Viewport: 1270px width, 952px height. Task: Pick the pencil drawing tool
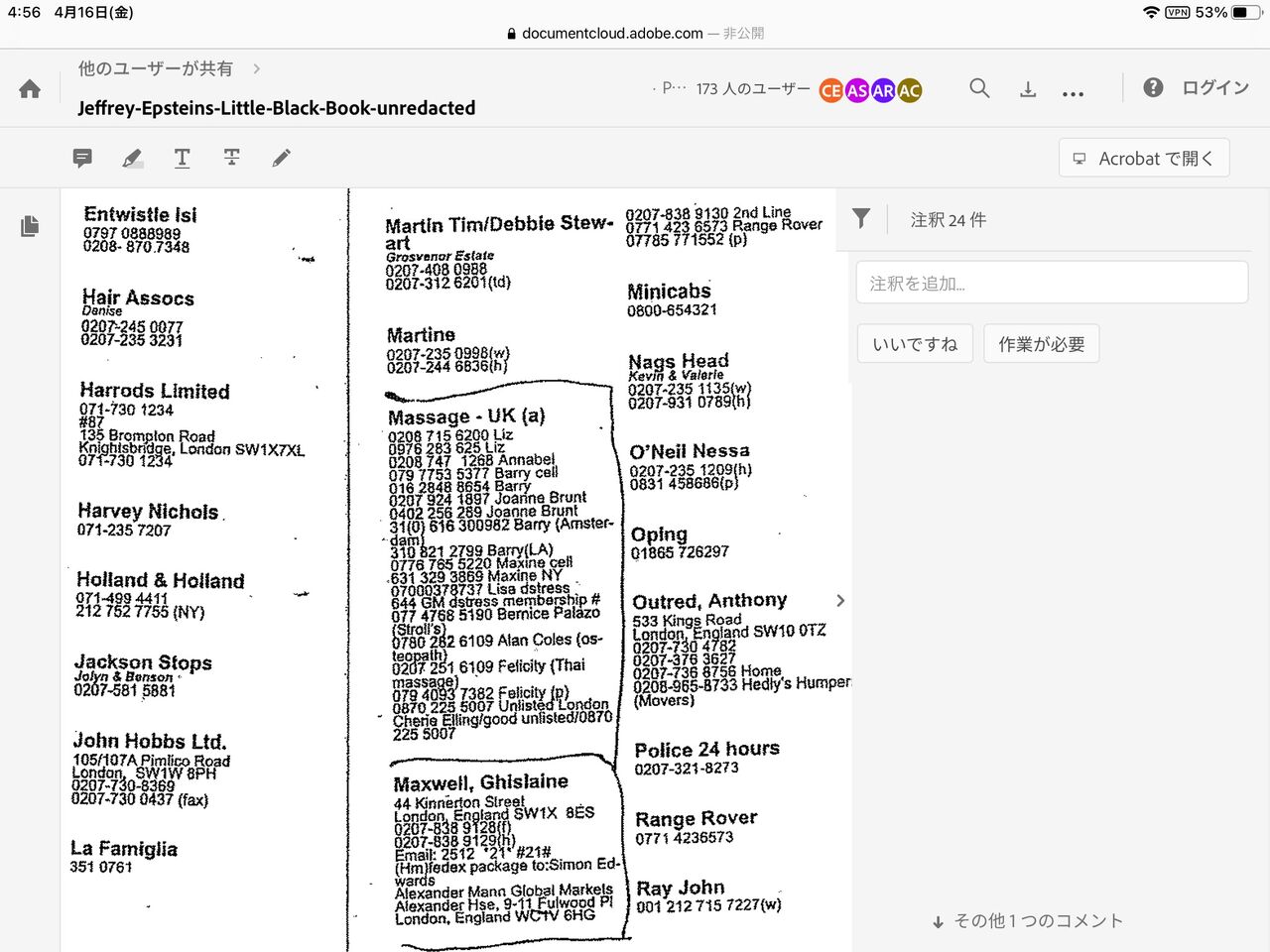(282, 158)
